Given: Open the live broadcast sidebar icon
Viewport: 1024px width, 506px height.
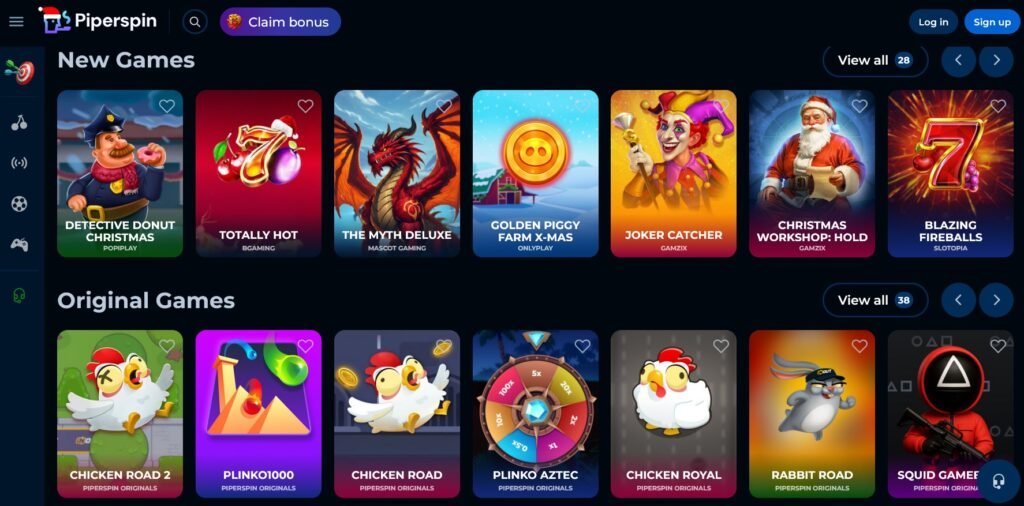Looking at the screenshot, I should pos(20,163).
